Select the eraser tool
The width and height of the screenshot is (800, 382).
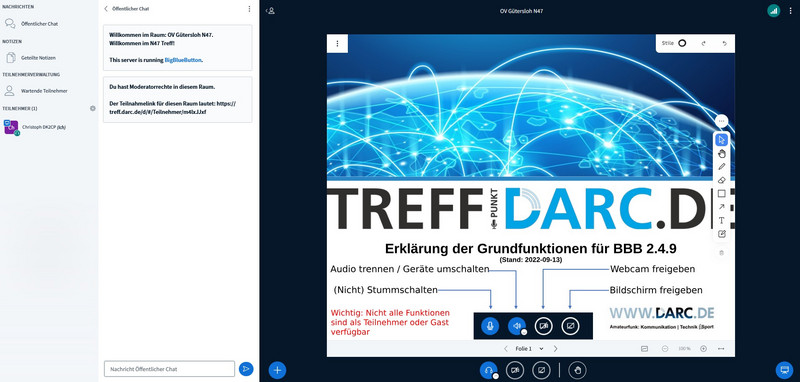(721, 180)
